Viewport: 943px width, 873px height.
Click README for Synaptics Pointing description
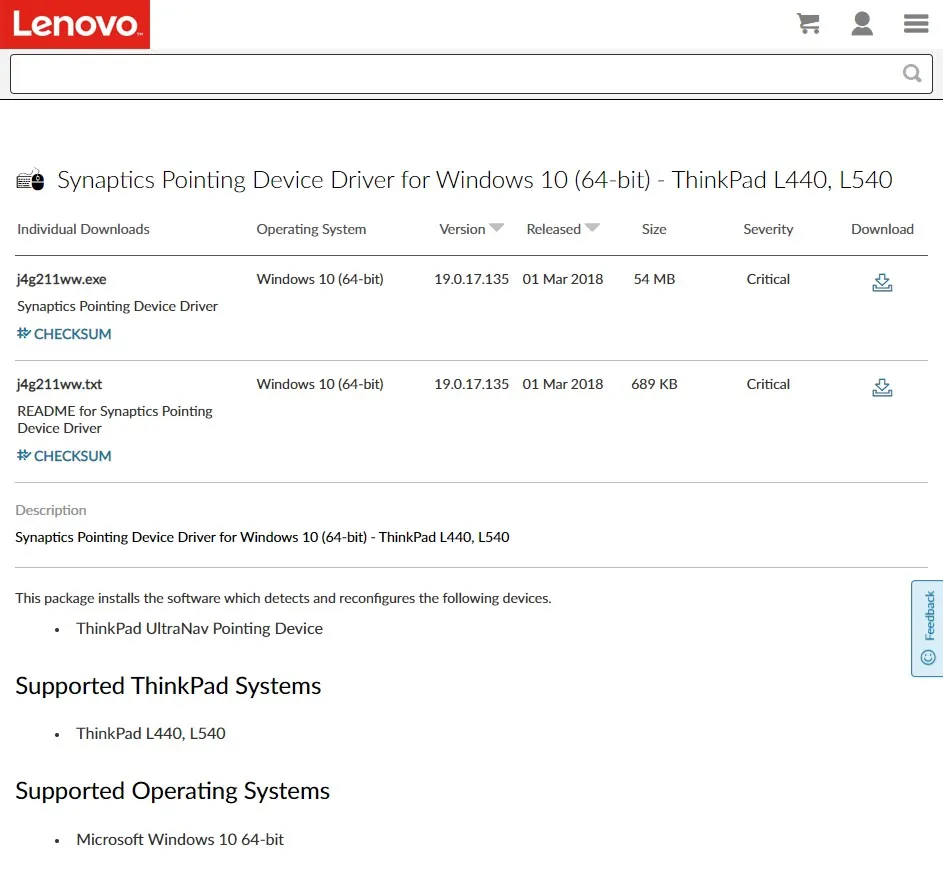(x=115, y=420)
